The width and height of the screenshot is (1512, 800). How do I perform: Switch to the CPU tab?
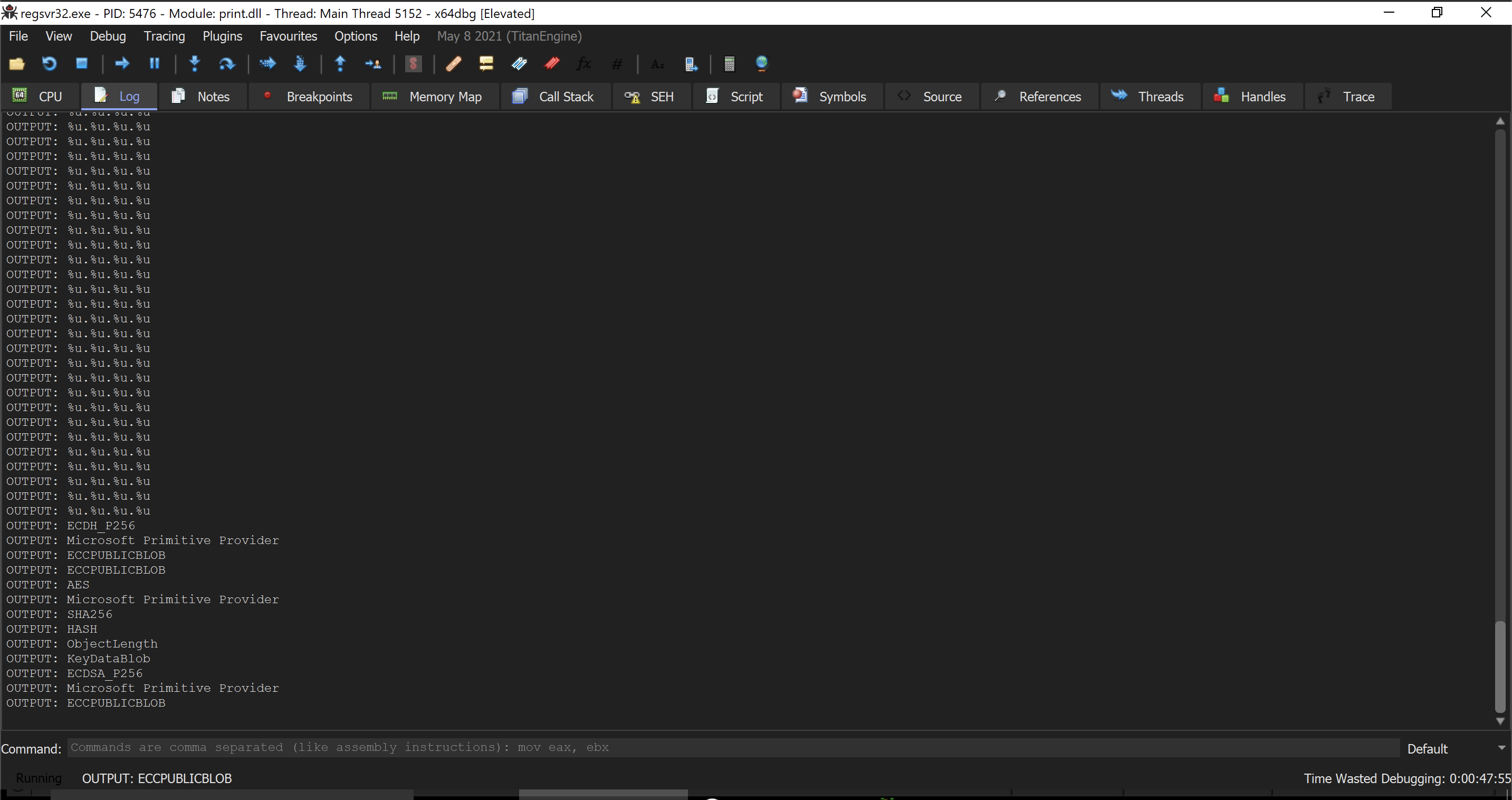(x=40, y=97)
